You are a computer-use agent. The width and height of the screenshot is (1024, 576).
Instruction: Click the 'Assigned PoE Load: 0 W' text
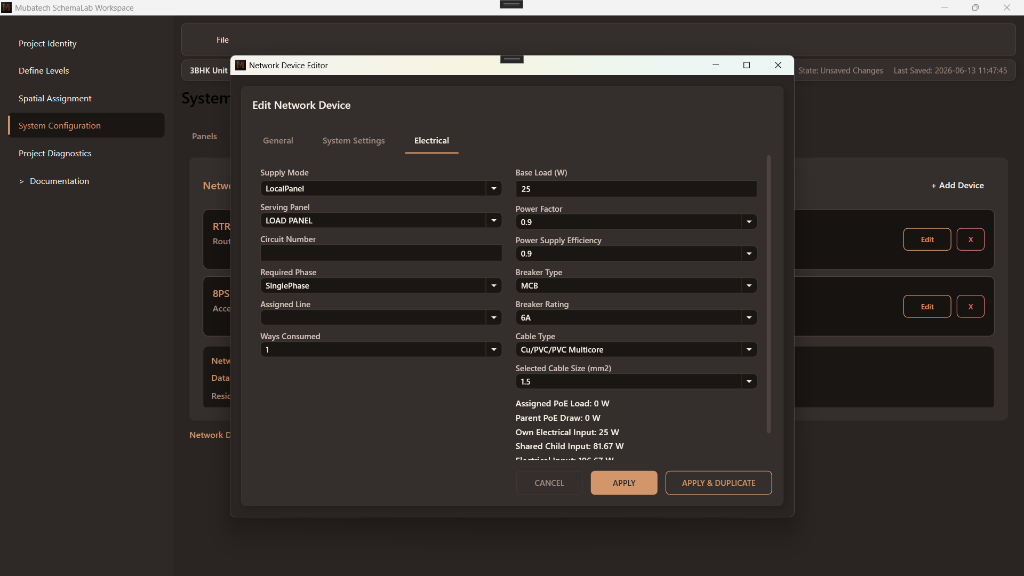point(562,403)
